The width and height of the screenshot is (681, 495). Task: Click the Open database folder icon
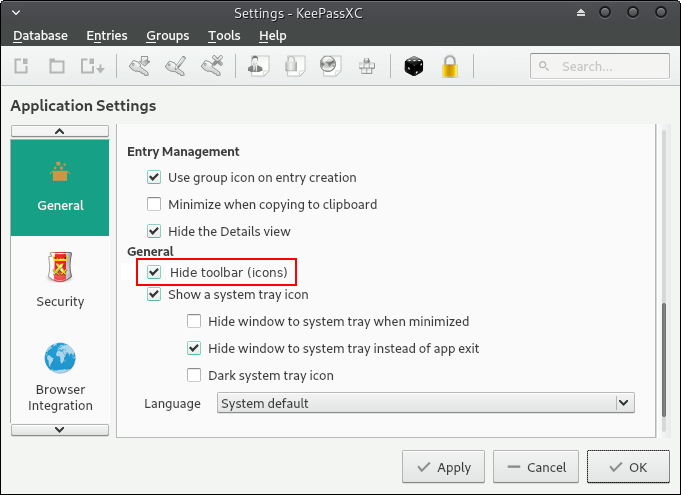point(57,66)
